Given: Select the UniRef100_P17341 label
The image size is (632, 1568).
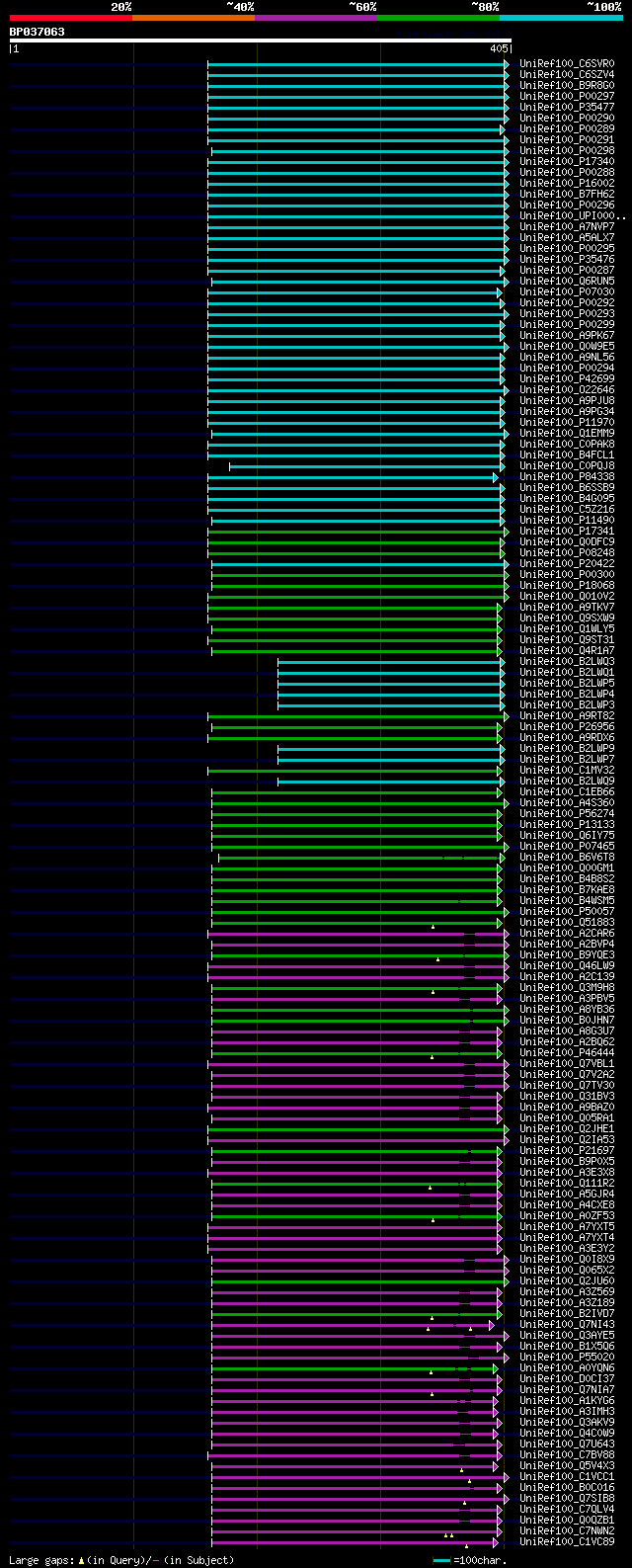Looking at the screenshot, I should [x=567, y=531].
